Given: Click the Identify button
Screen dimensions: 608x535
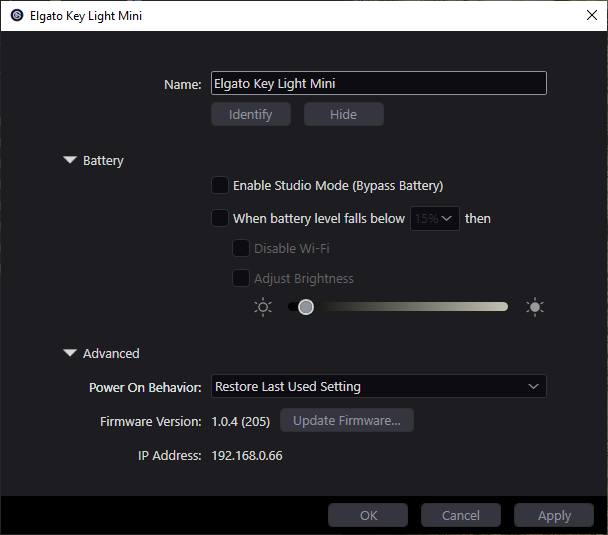Looking at the screenshot, I should click(251, 114).
